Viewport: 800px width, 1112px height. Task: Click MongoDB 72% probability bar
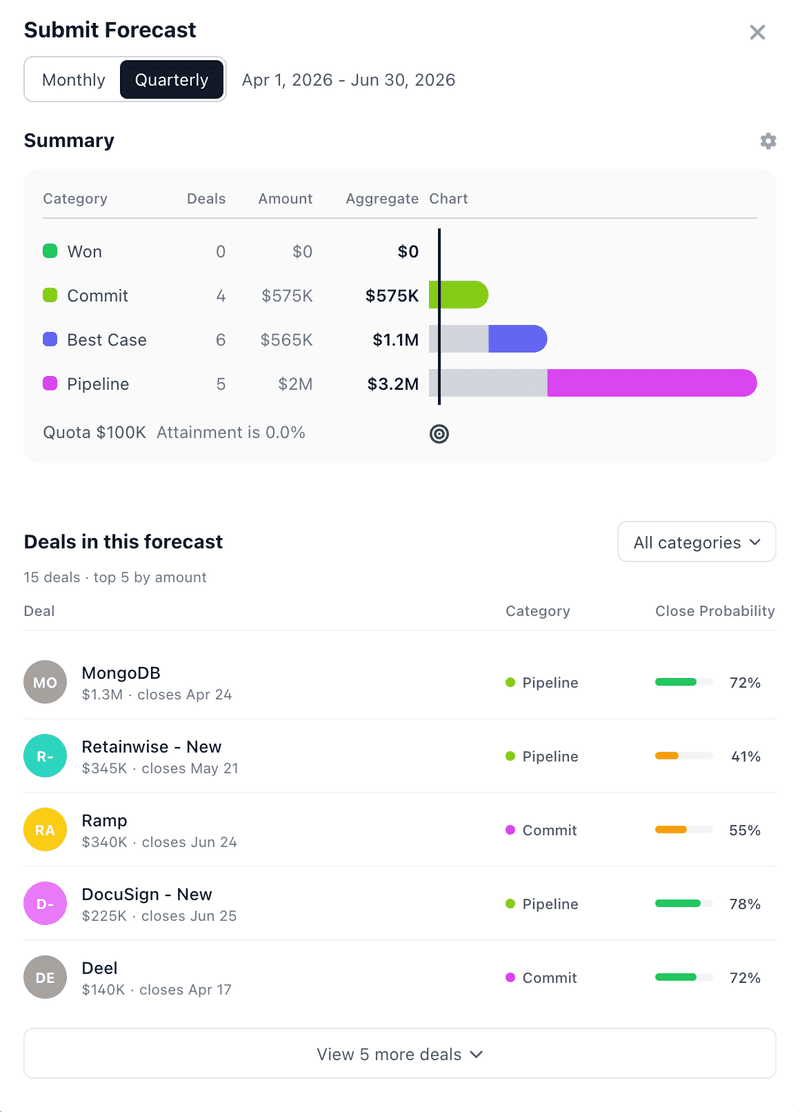pyautogui.click(x=684, y=682)
